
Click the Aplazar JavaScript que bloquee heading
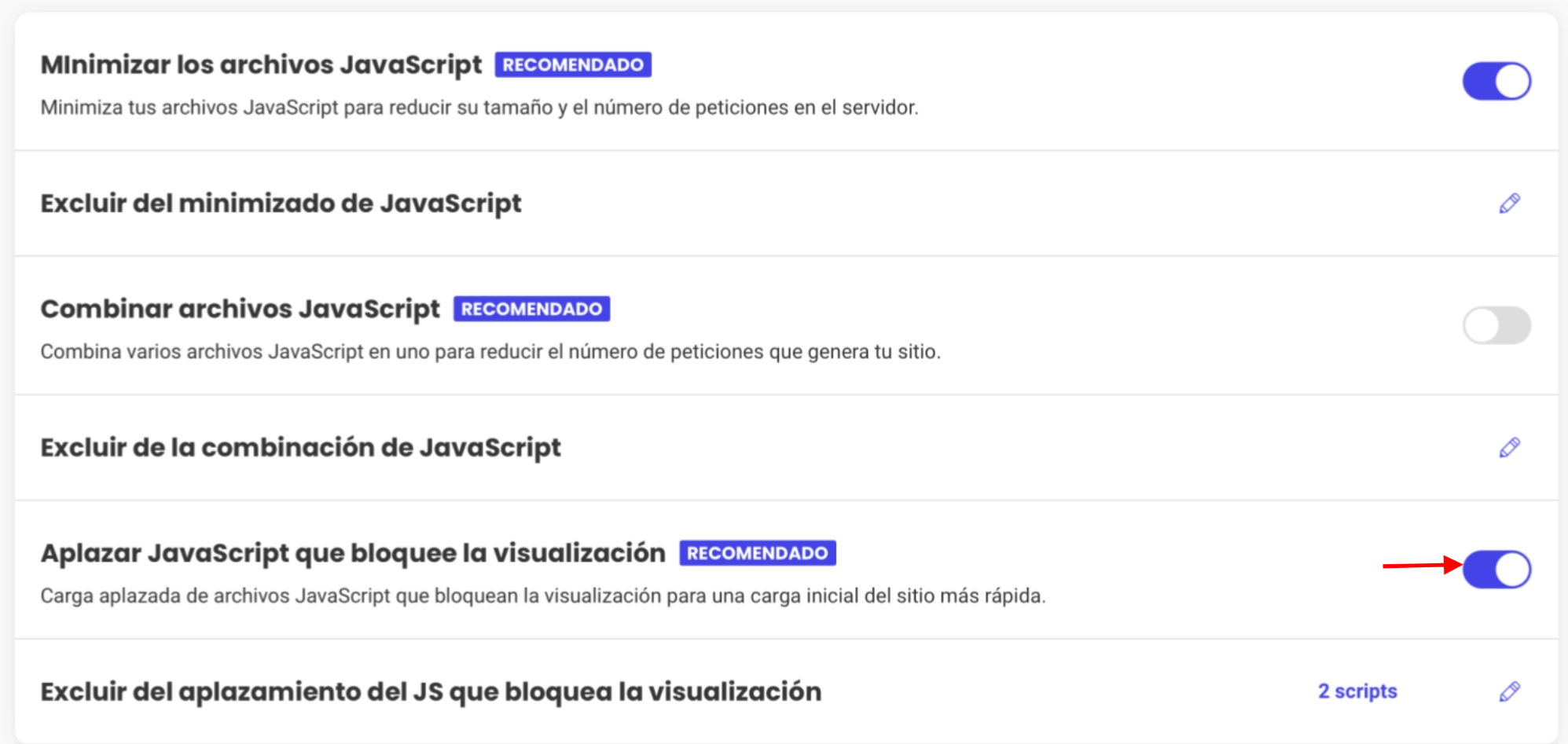click(x=353, y=553)
